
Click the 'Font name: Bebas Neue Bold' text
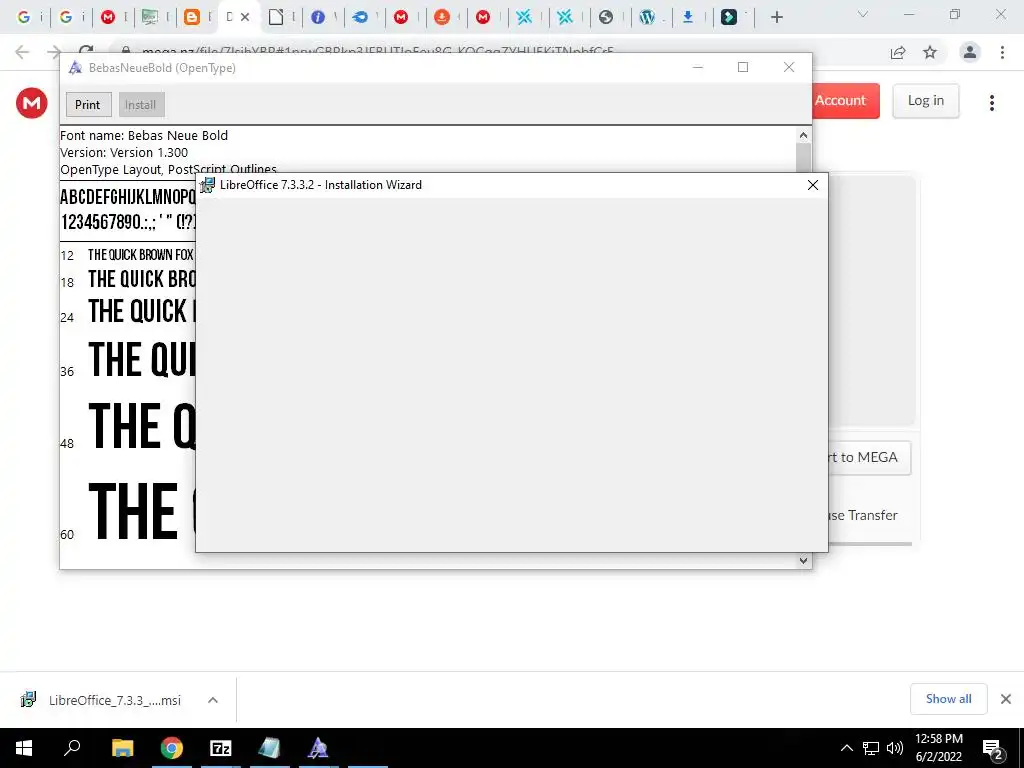(x=144, y=136)
